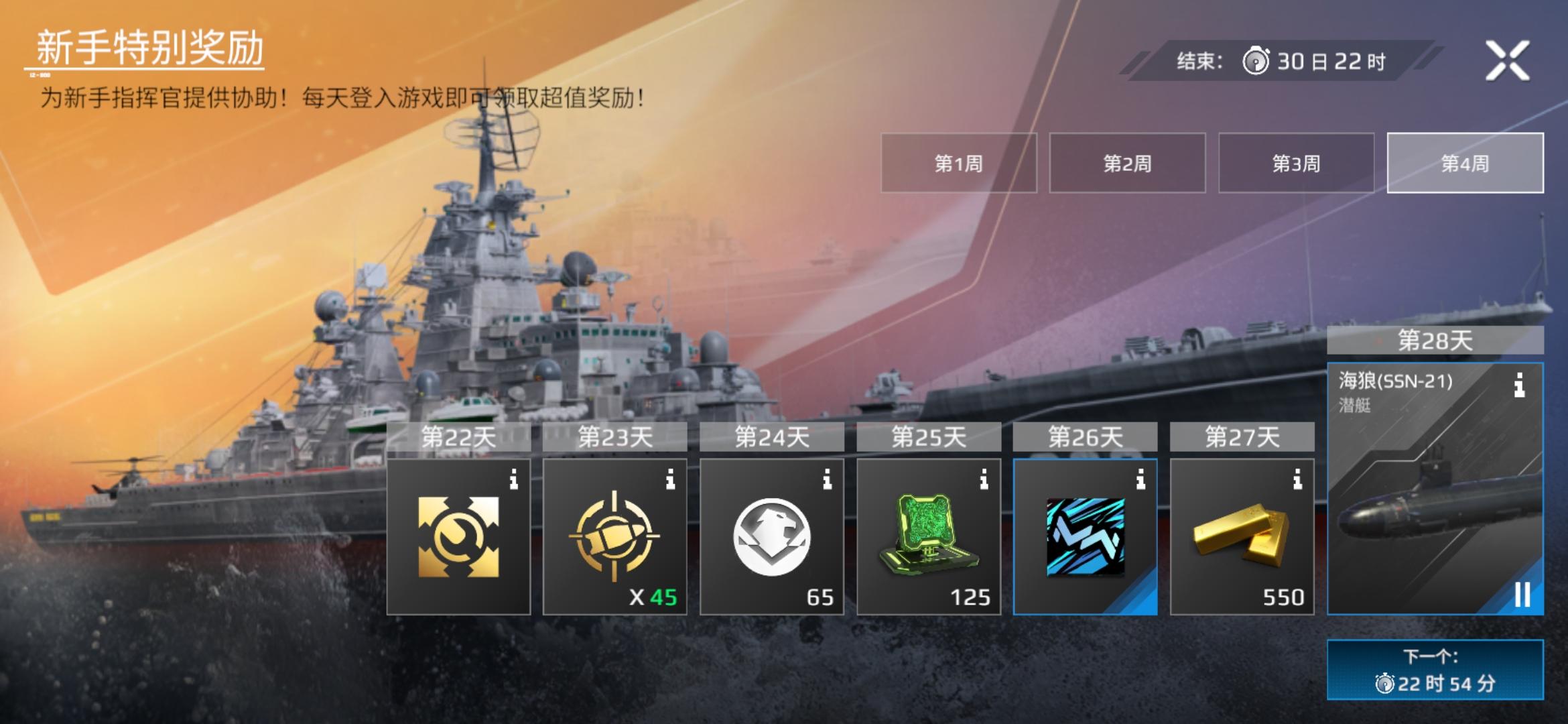Open info for Day 22 reward

514,479
